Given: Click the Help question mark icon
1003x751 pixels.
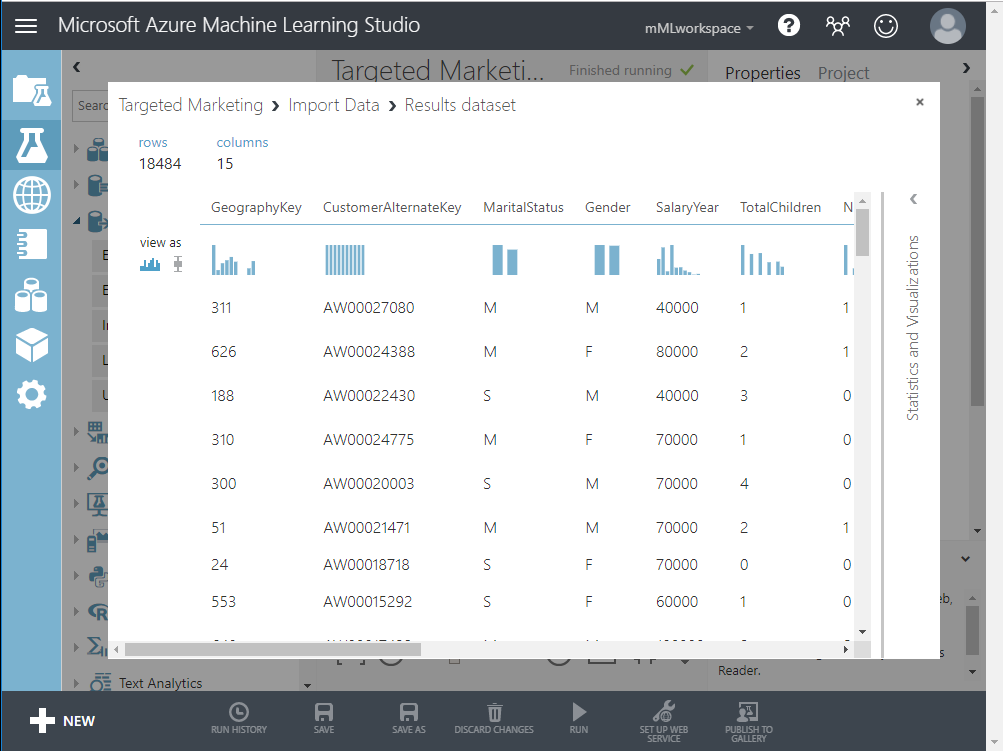Looking at the screenshot, I should (x=789, y=26).
